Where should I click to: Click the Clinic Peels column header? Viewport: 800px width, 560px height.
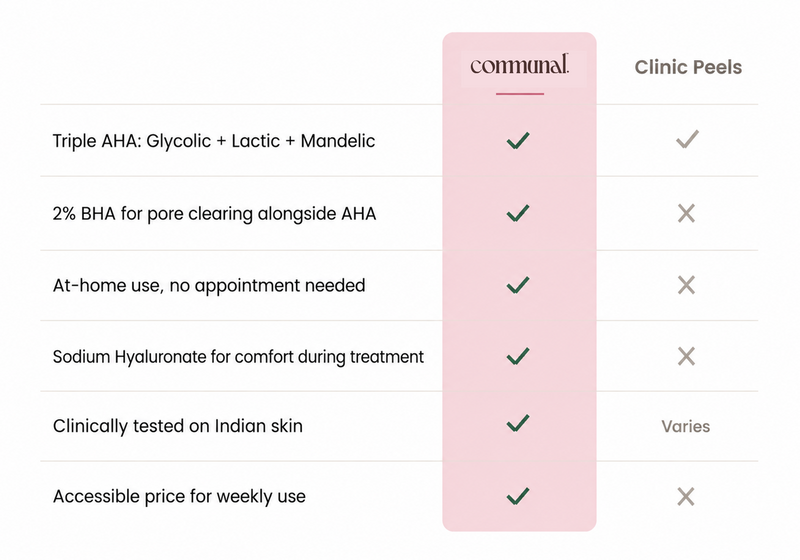point(688,67)
